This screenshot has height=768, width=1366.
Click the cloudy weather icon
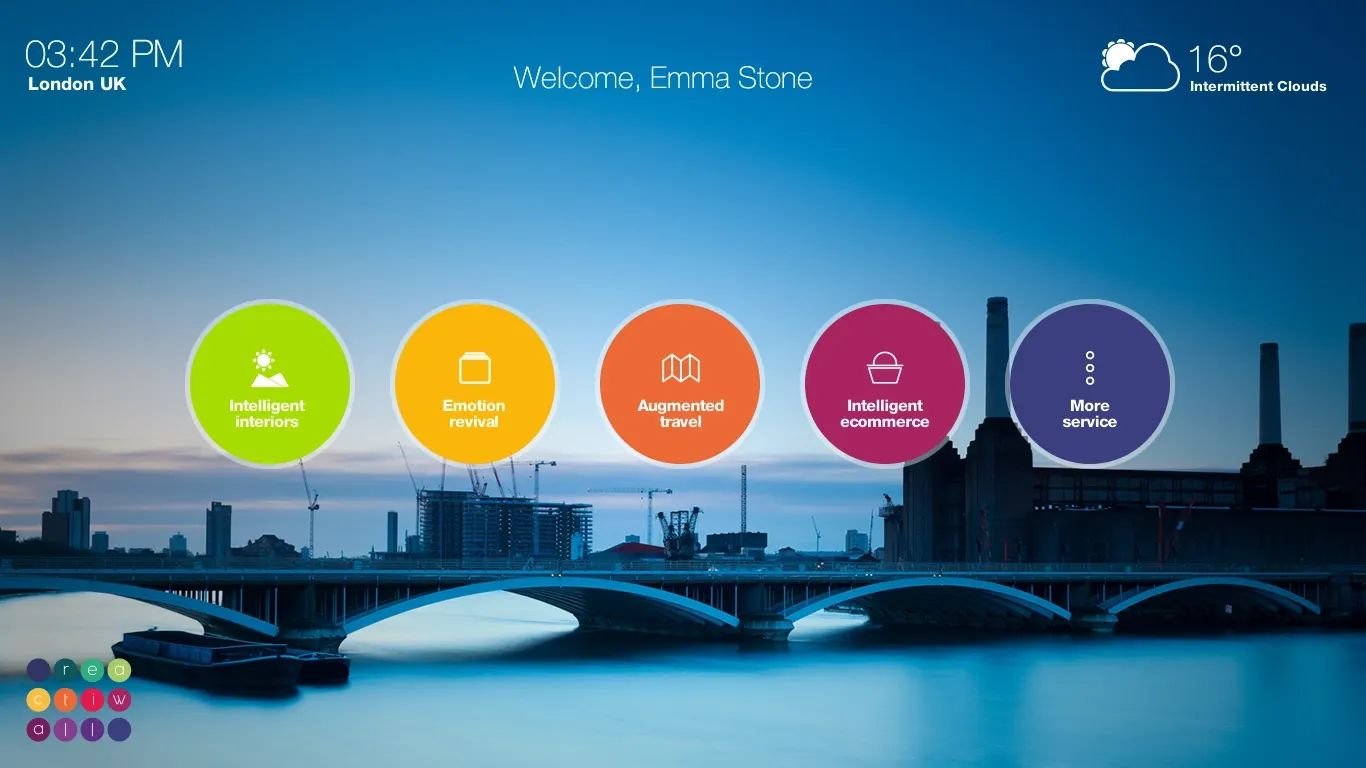(x=1140, y=66)
